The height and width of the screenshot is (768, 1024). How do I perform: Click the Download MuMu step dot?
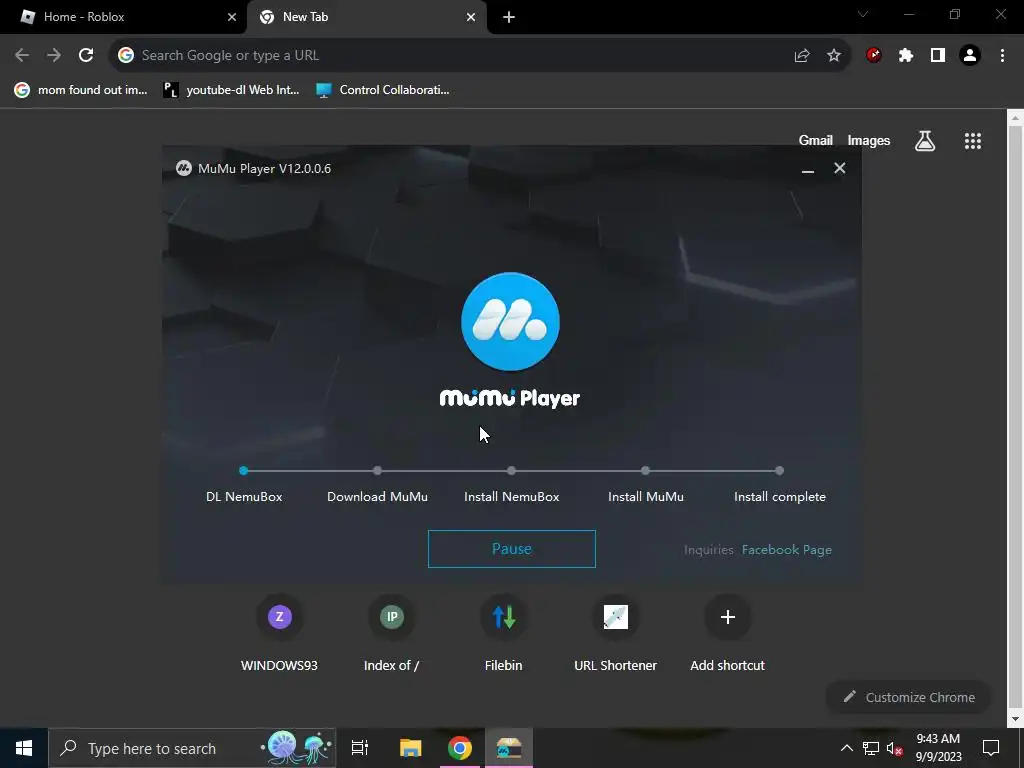(x=377, y=470)
